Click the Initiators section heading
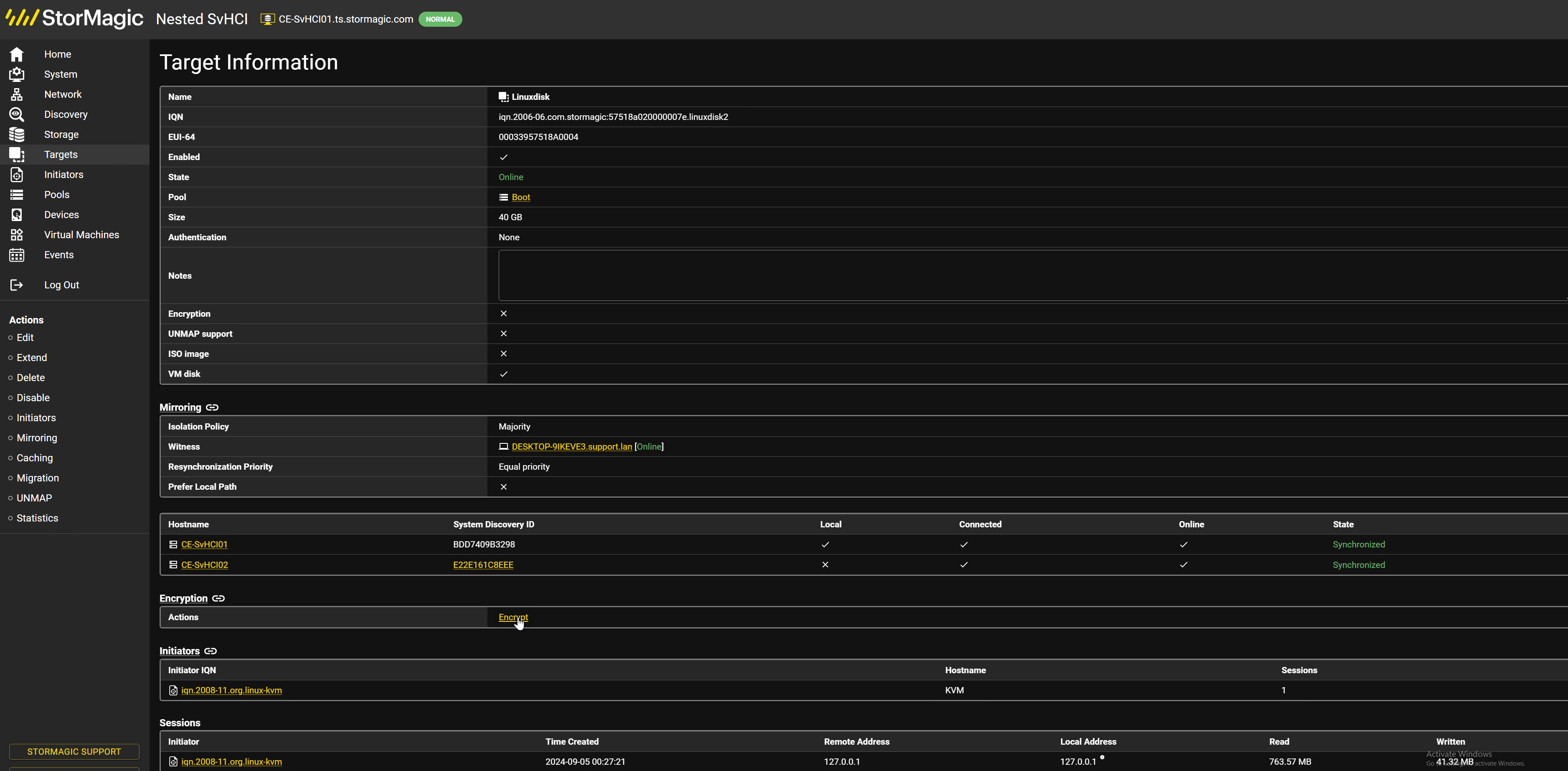This screenshot has height=771, width=1568. [x=180, y=651]
